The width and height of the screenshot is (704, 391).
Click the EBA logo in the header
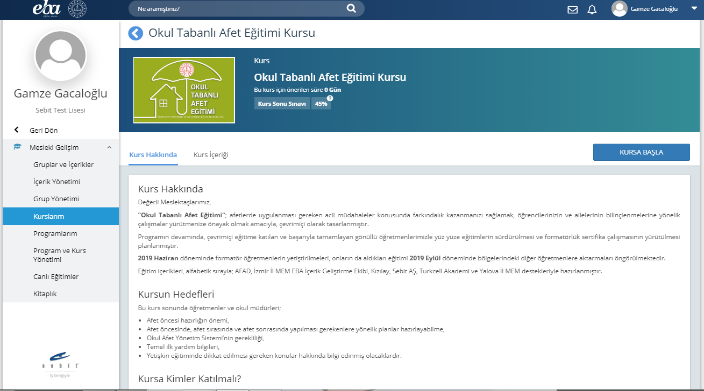[x=46, y=9]
